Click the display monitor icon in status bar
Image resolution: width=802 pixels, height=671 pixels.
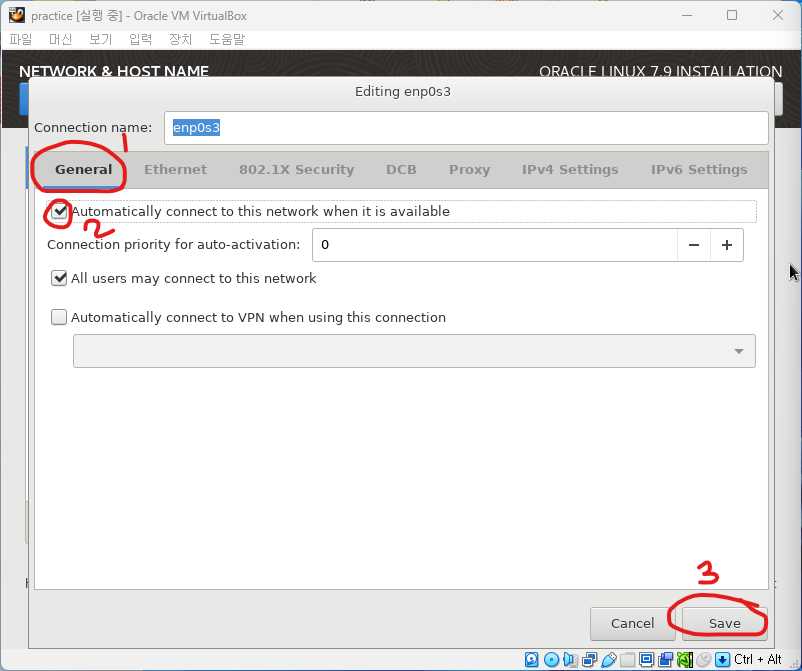(x=646, y=659)
